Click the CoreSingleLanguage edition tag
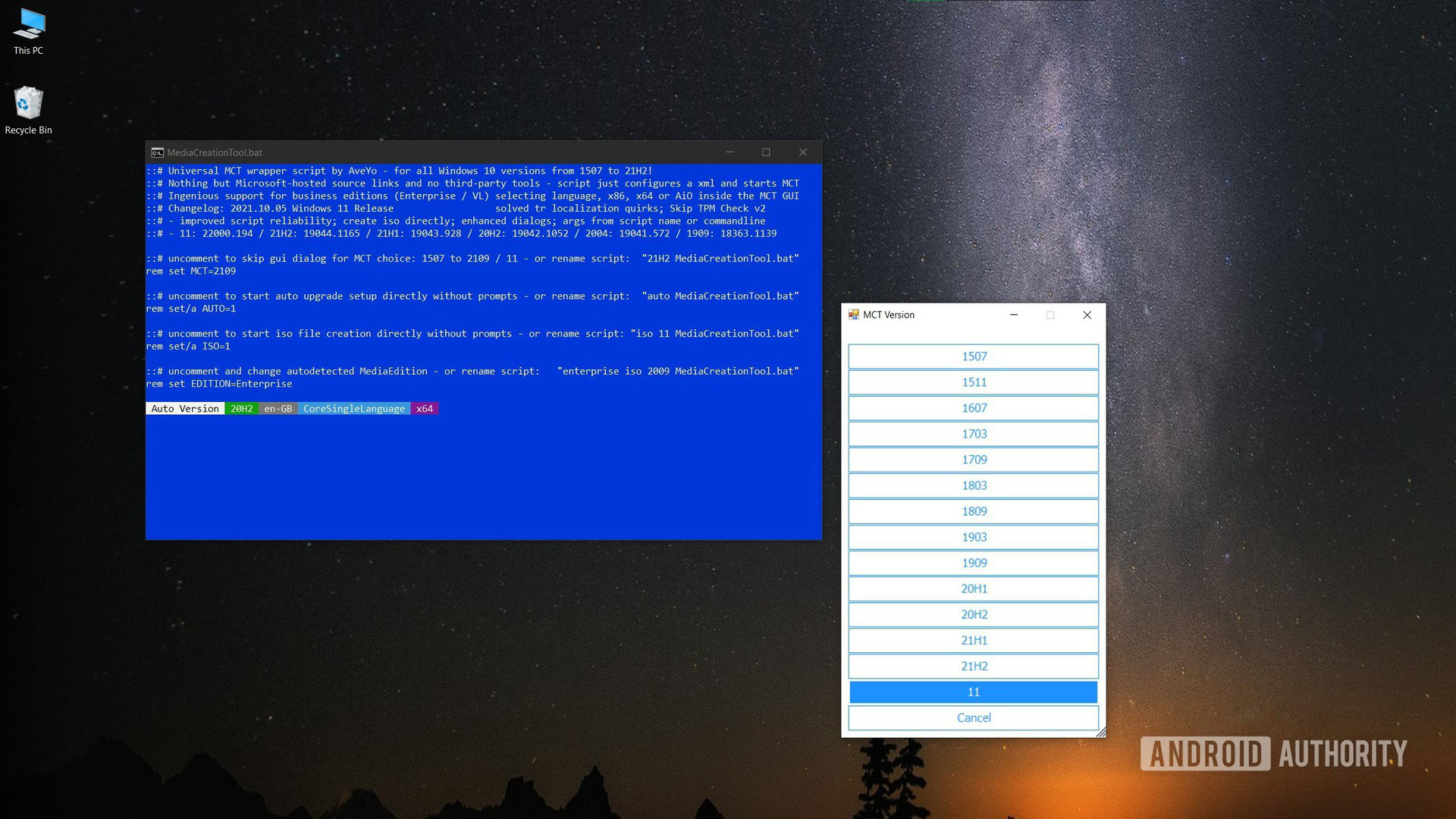Image resolution: width=1456 pixels, height=819 pixels. pos(354,408)
